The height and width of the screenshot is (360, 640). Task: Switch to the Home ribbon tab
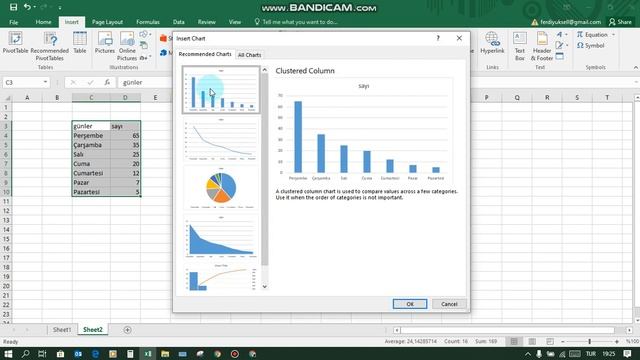click(43, 22)
